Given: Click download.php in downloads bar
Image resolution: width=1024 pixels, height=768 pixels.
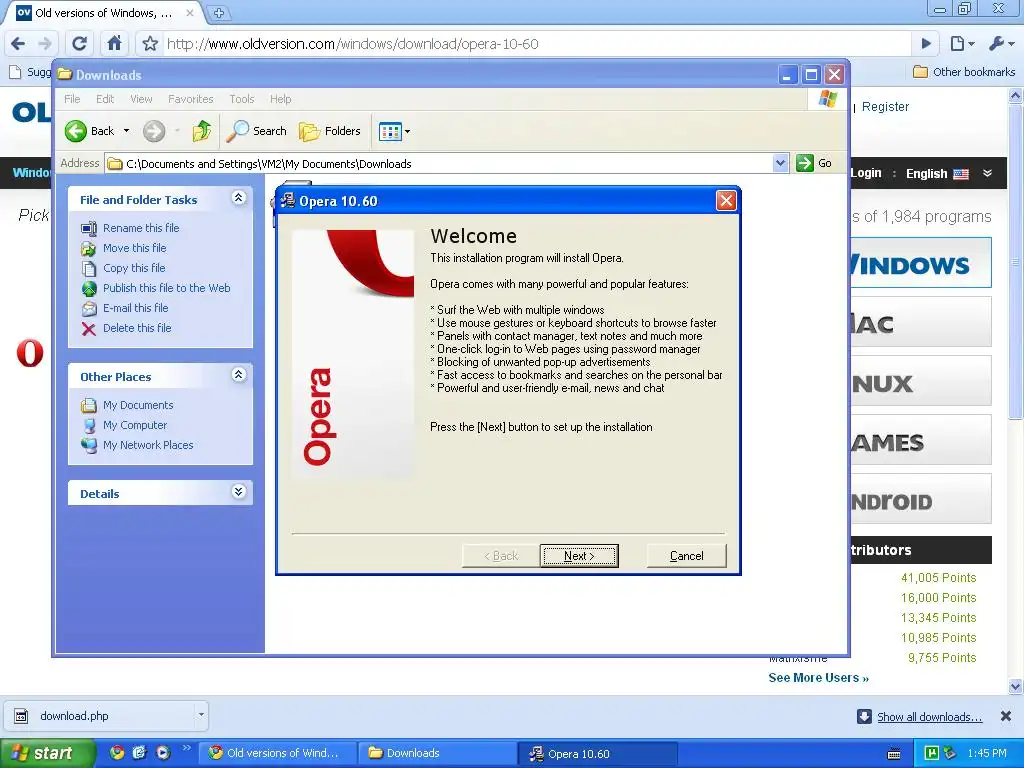Looking at the screenshot, I should point(99,716).
